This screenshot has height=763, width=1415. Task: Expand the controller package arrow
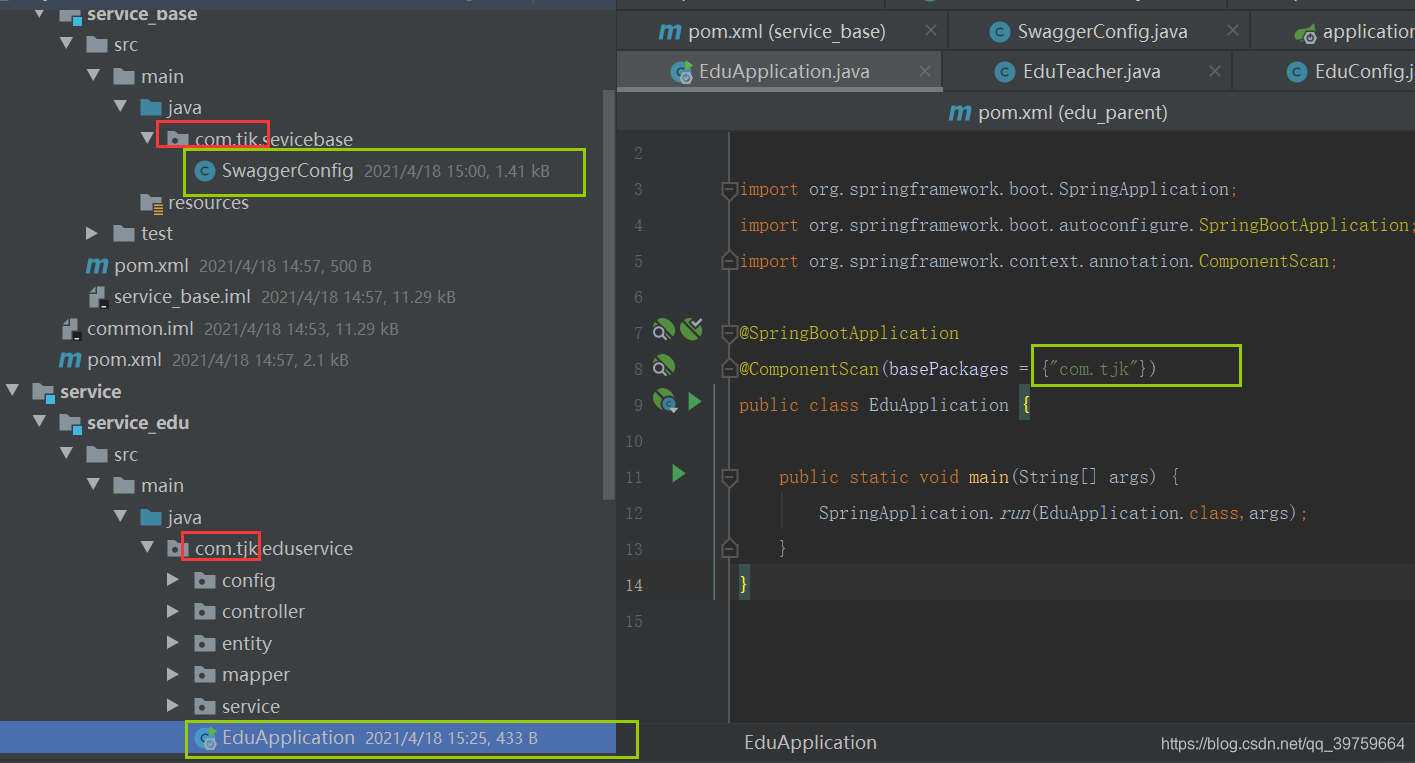174,611
